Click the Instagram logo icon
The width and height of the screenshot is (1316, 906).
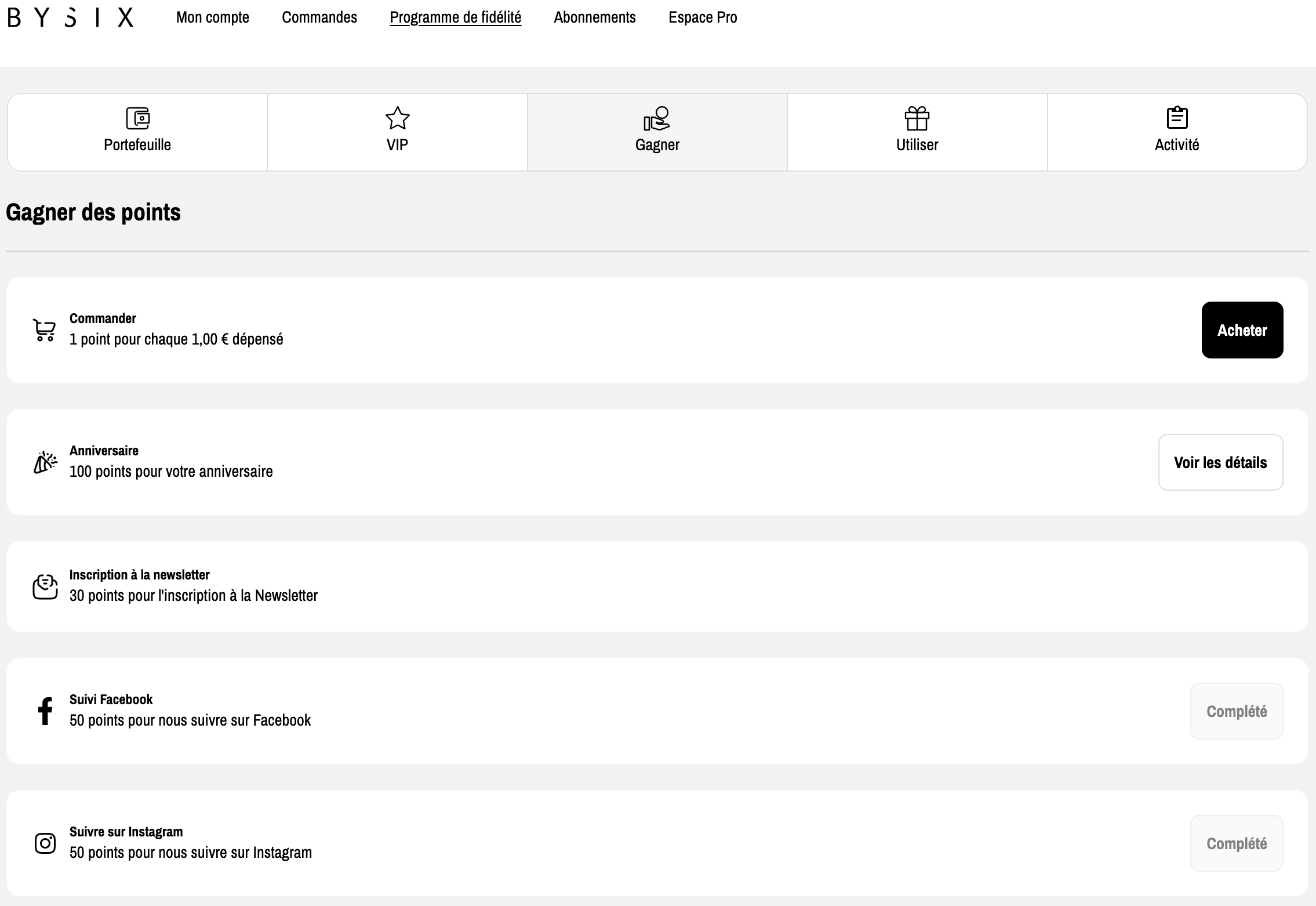point(45,843)
